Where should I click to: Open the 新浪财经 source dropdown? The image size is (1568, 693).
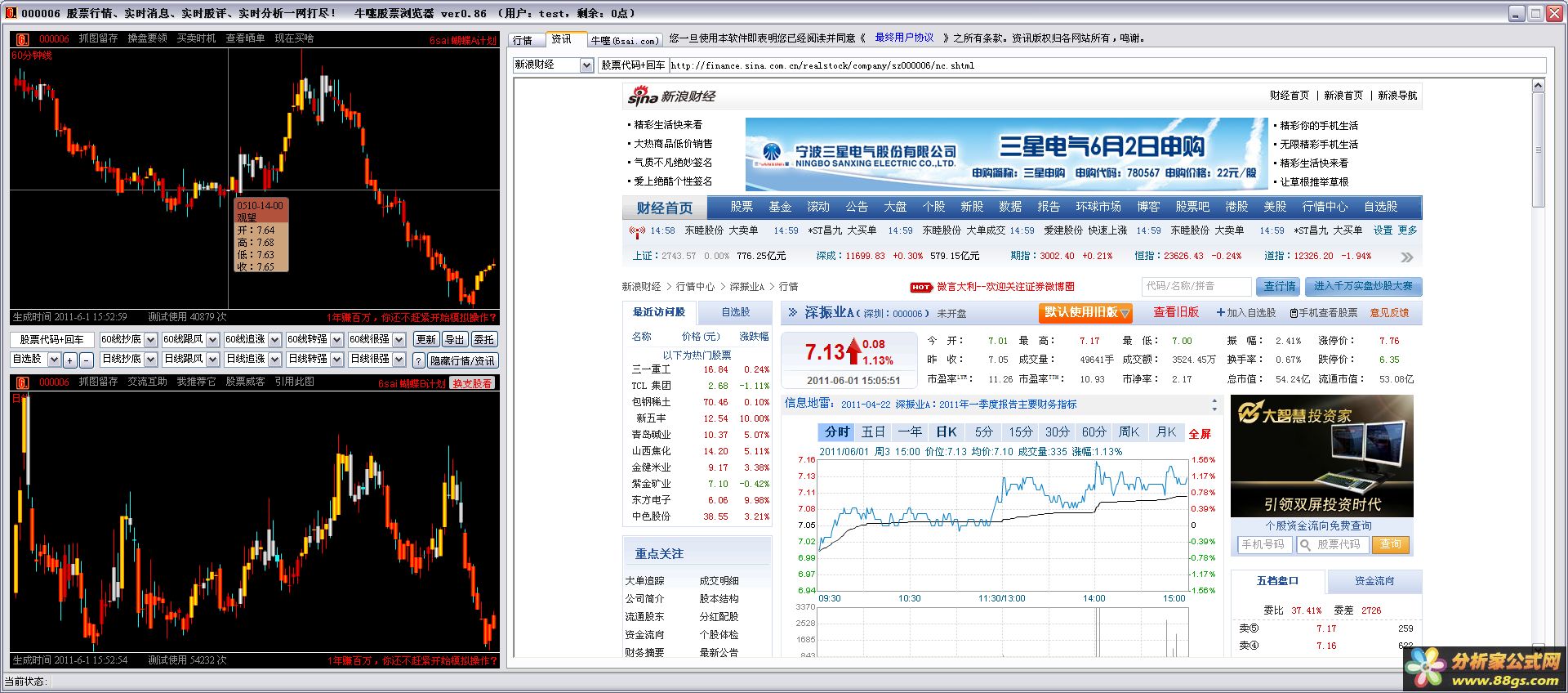[x=586, y=65]
